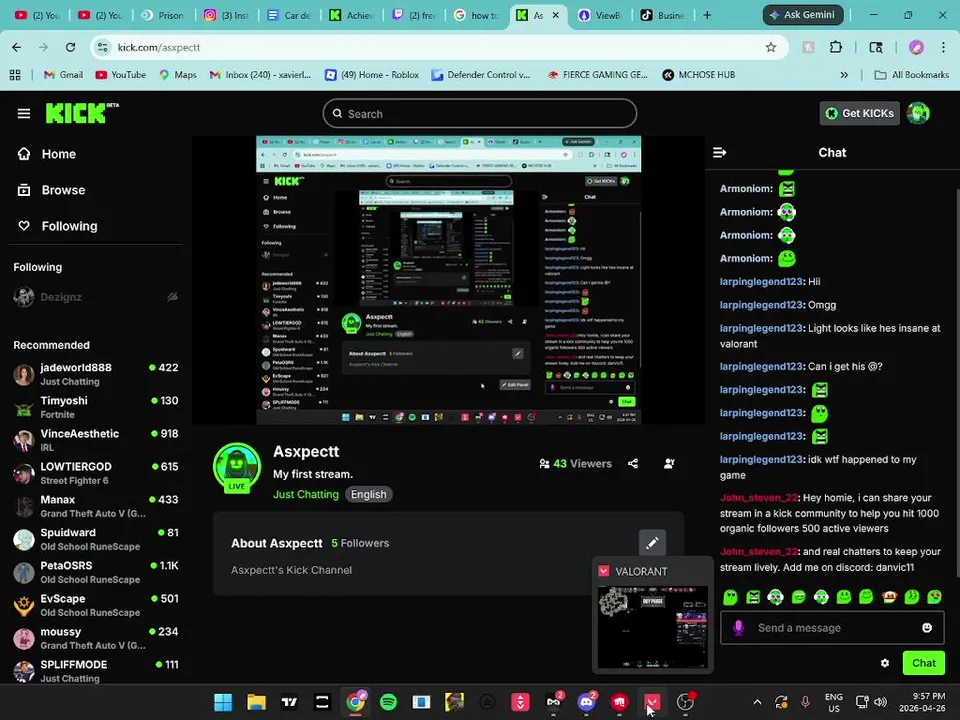
Task: Insert the heart-eyes crying emote at row end
Action: [x=934, y=597]
